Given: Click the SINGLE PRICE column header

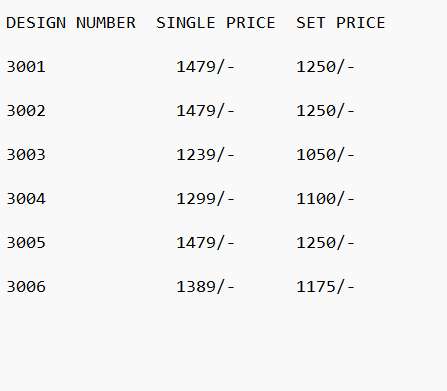Looking at the screenshot, I should [216, 23].
